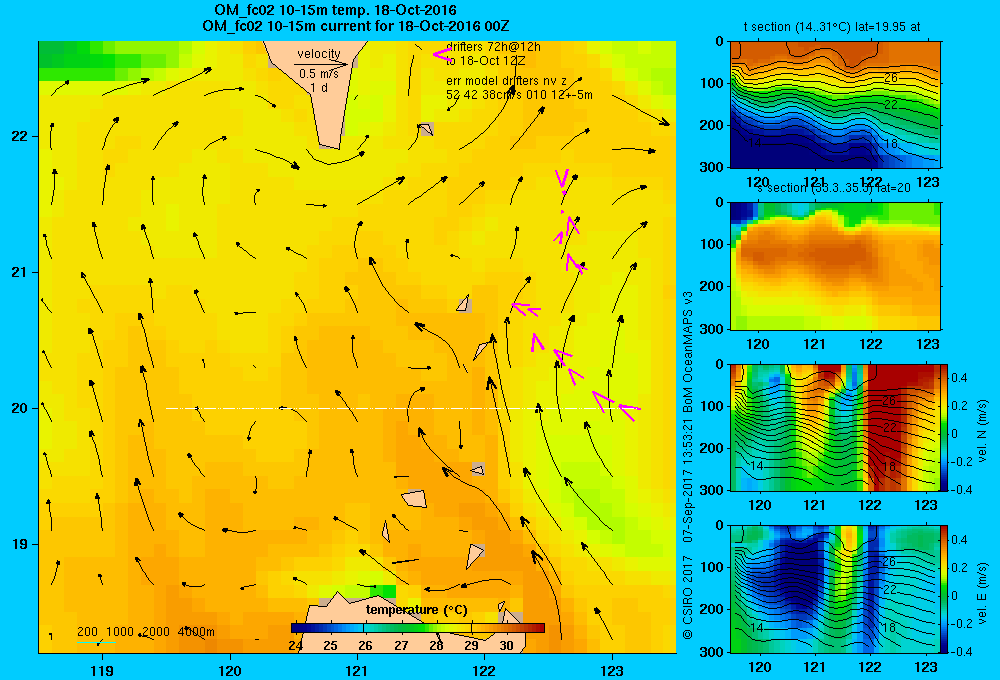Click the black velocity scale arrow
This screenshot has width=1000, height=680.
[321, 64]
